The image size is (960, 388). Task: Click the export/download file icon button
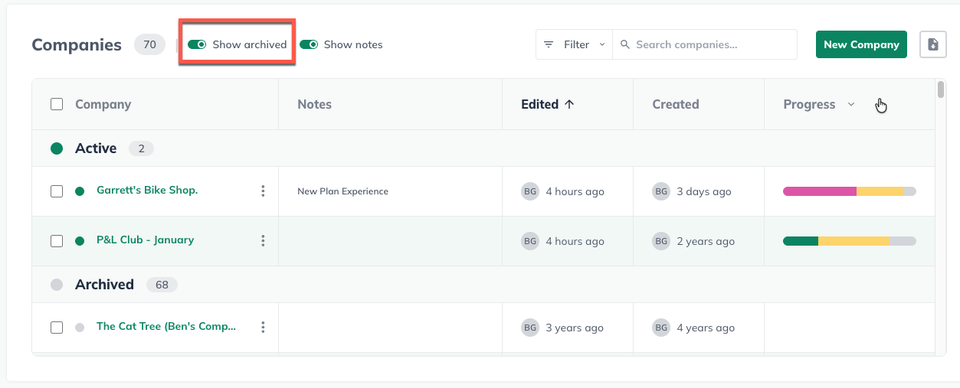click(933, 45)
